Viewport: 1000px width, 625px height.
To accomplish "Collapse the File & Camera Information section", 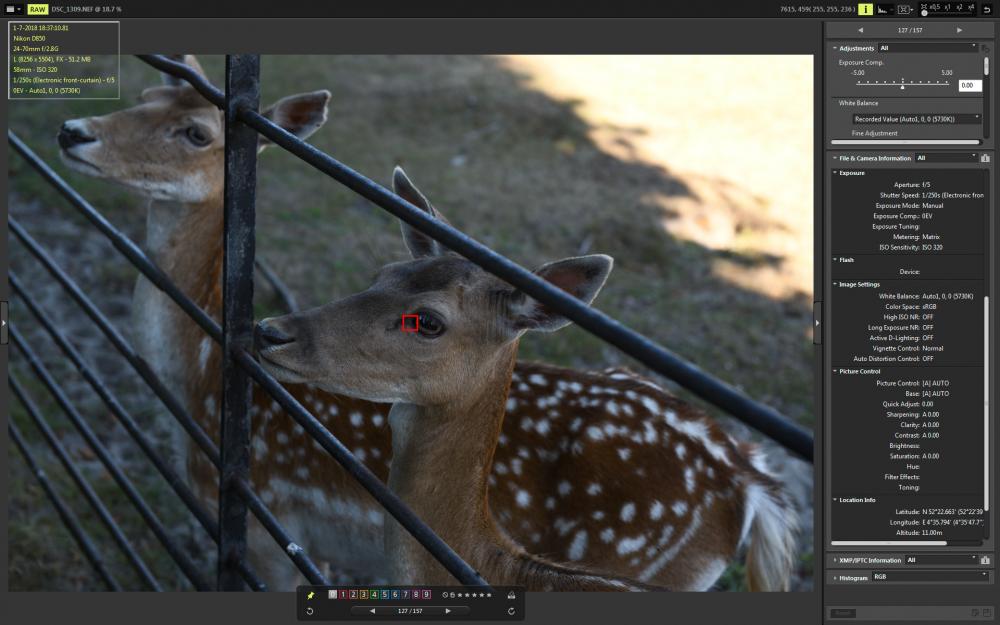I will click(835, 158).
